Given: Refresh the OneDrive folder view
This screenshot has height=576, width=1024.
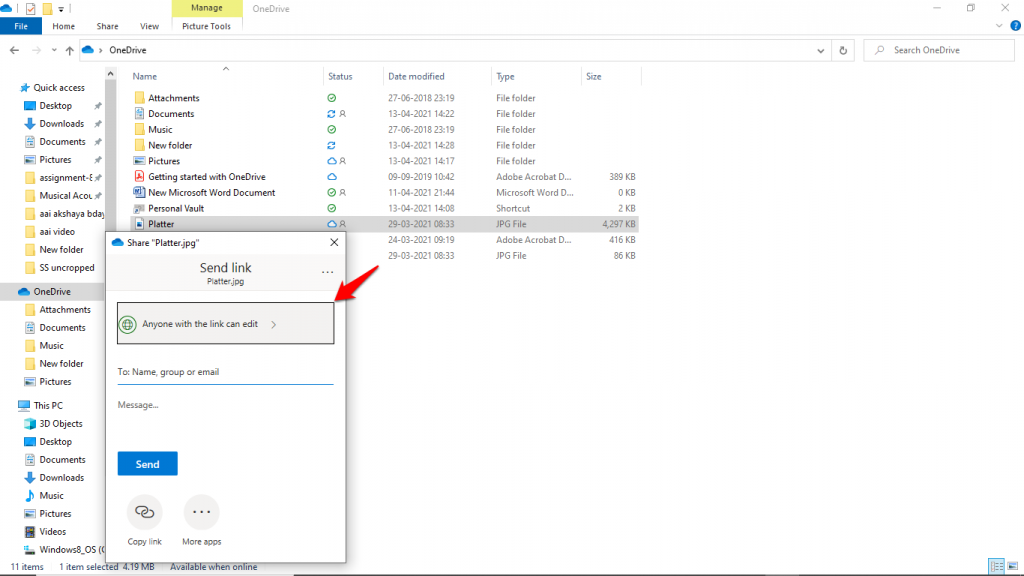Looking at the screenshot, I should (843, 49).
